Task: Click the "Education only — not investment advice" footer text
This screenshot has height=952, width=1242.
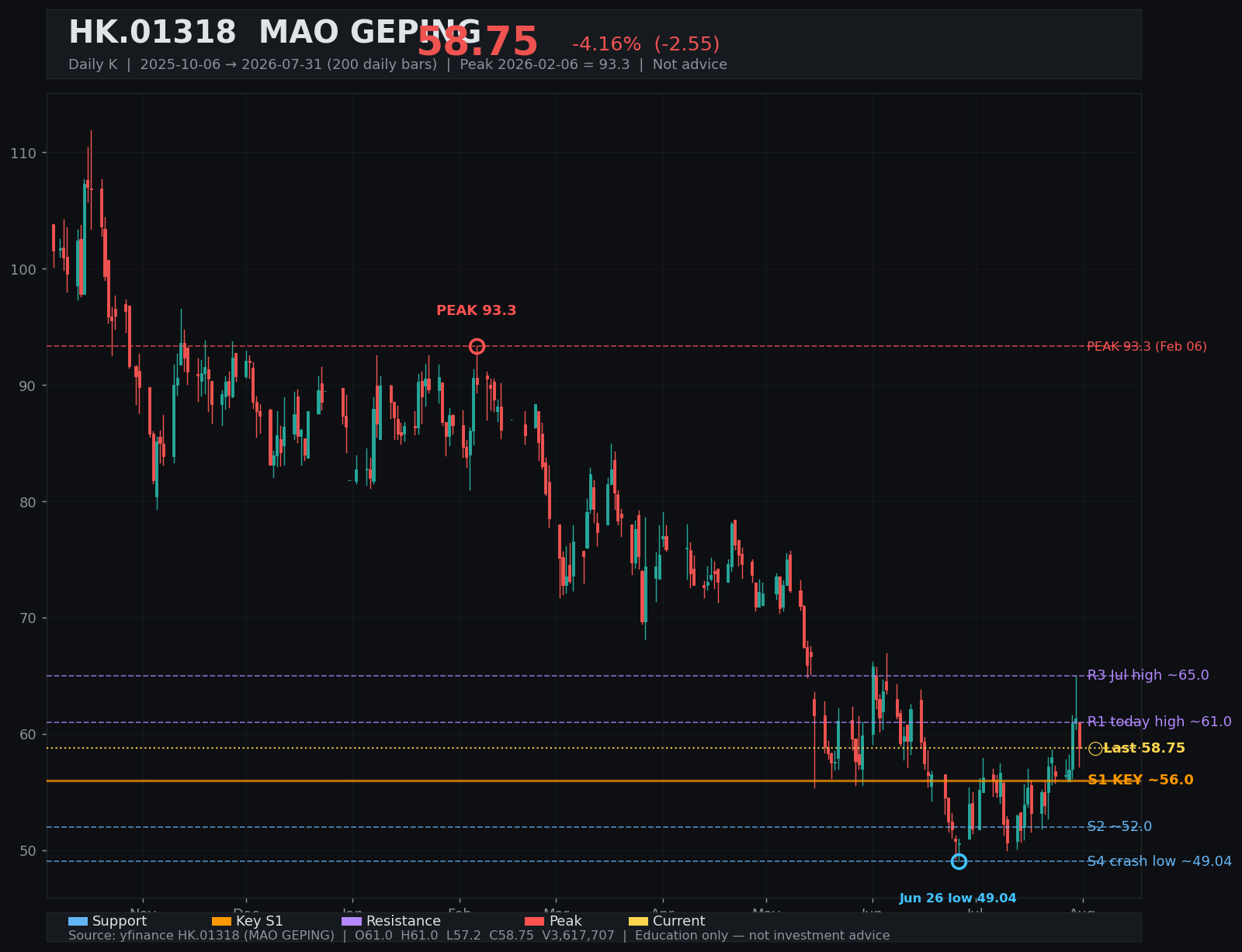Action: click(762, 936)
